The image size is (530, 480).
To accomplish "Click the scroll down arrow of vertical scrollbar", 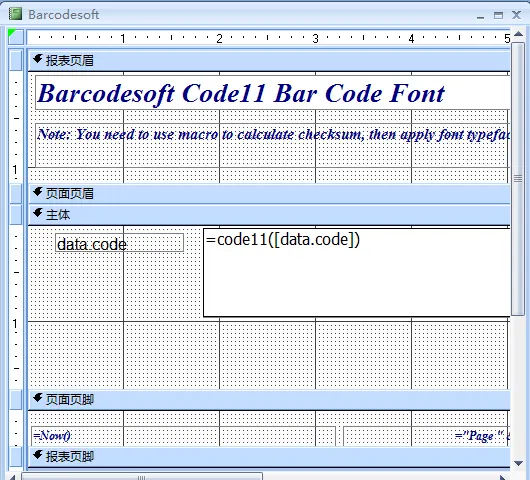I will [518, 463].
